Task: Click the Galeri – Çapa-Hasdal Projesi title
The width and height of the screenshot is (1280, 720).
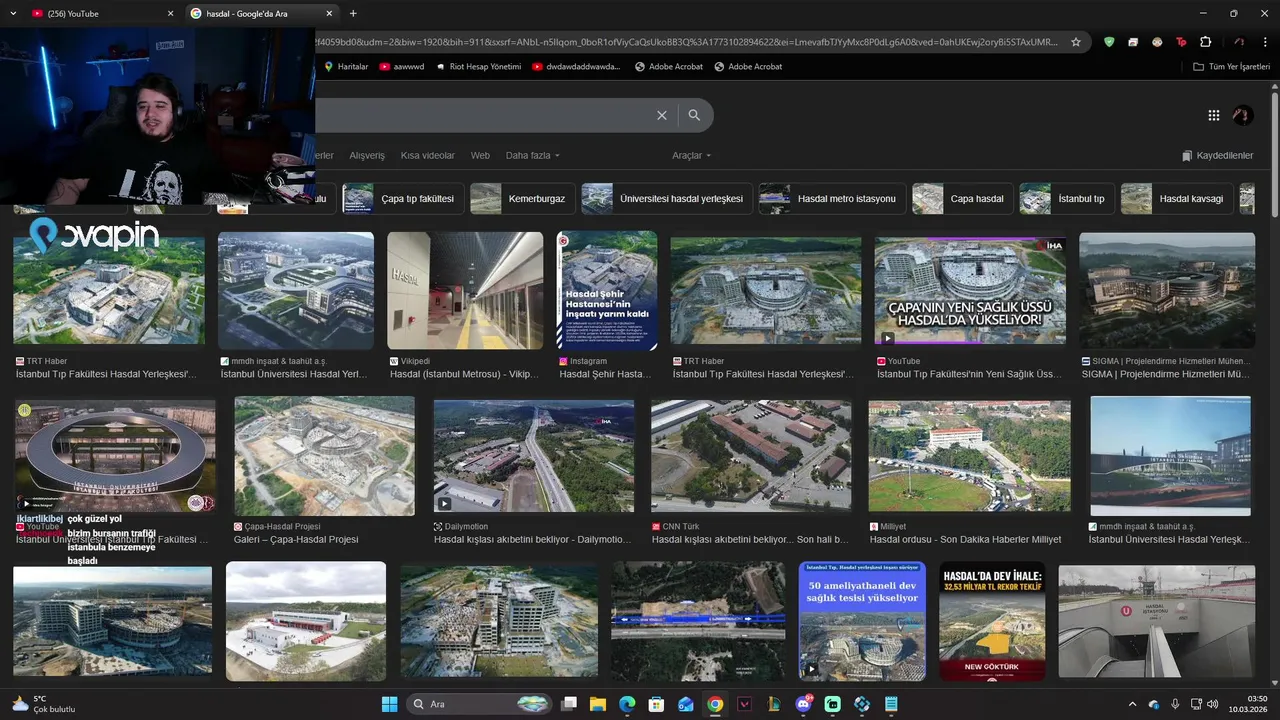Action: 296,540
